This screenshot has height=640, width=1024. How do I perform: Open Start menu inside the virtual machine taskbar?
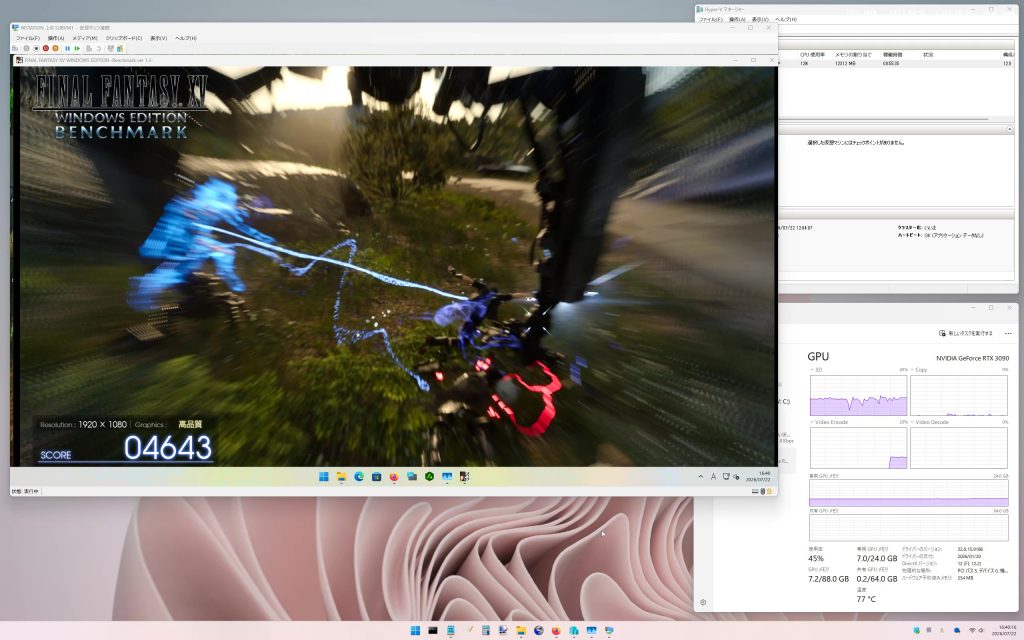(x=323, y=477)
